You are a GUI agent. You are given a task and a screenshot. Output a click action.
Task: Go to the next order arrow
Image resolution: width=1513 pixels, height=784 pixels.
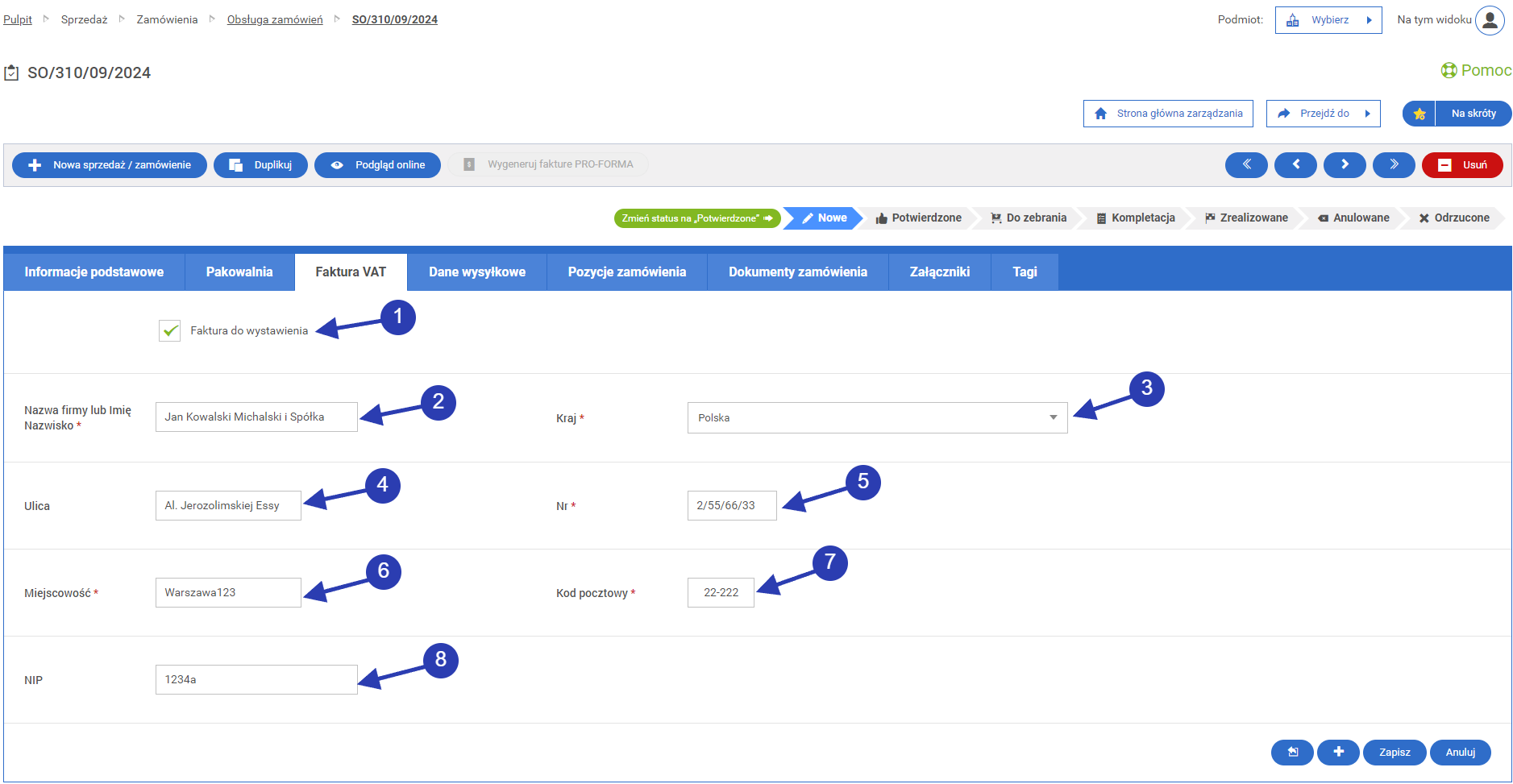(x=1345, y=164)
